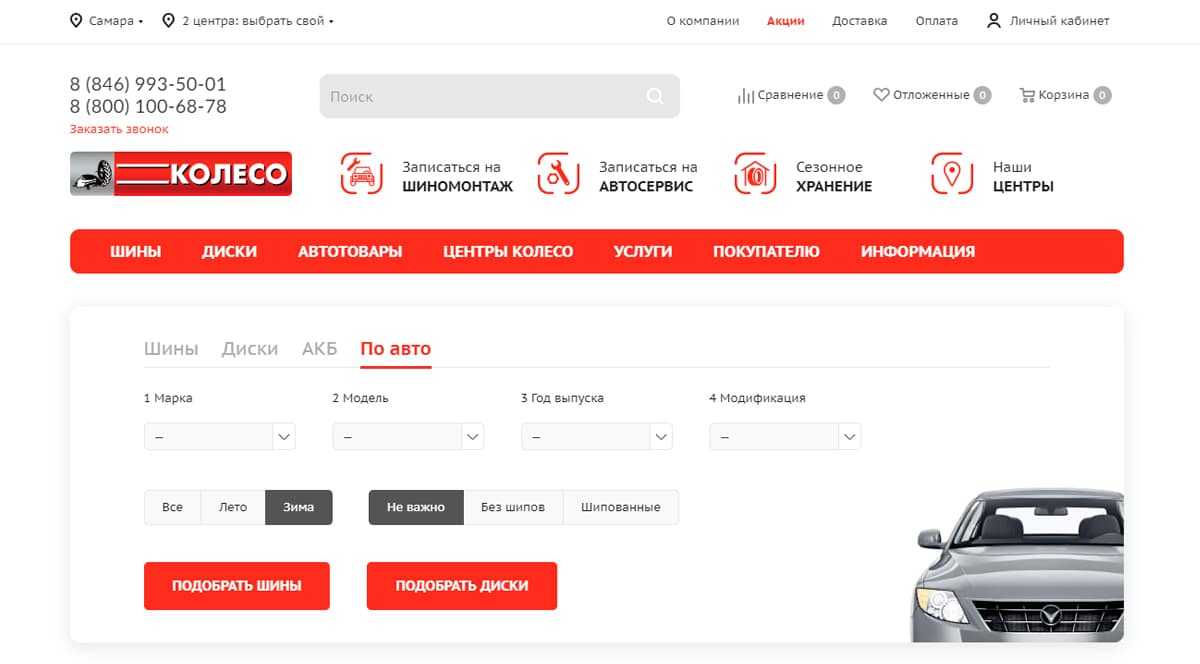1200x664 pixels.
Task: Click the auto service wrench icon
Action: pyautogui.click(x=558, y=174)
